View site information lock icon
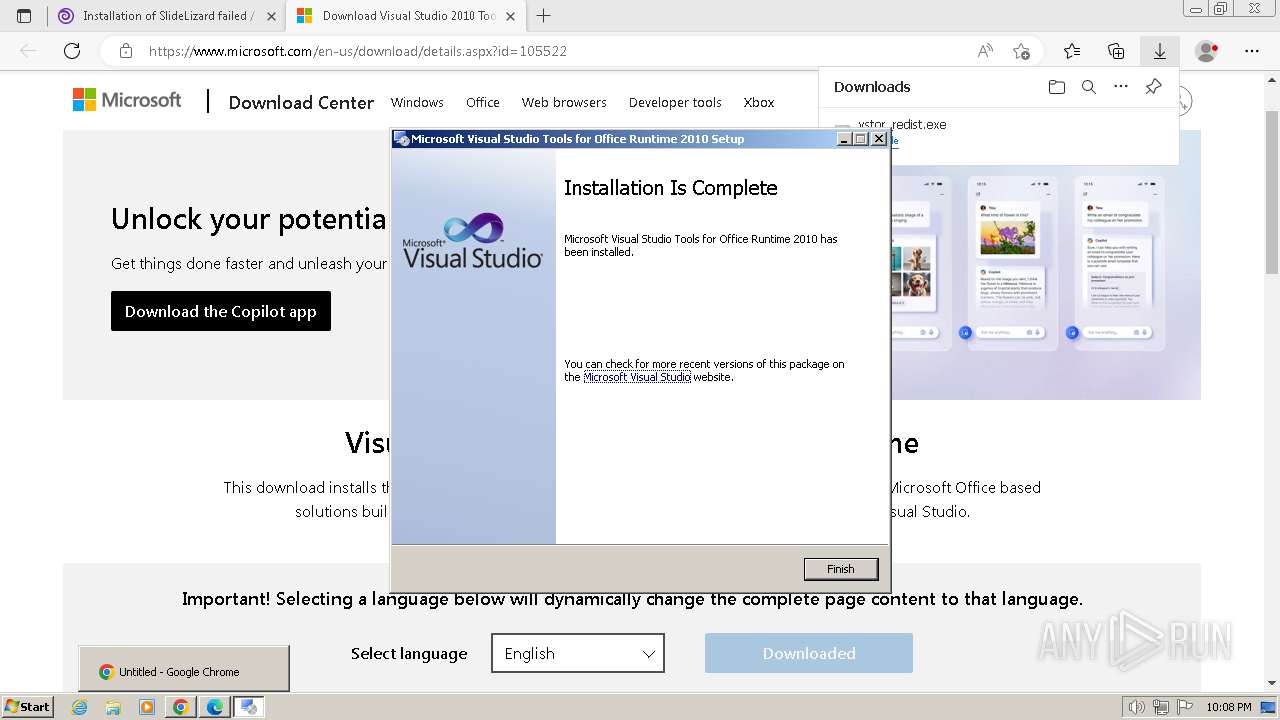Viewport: 1280px width, 720px height. (126, 51)
